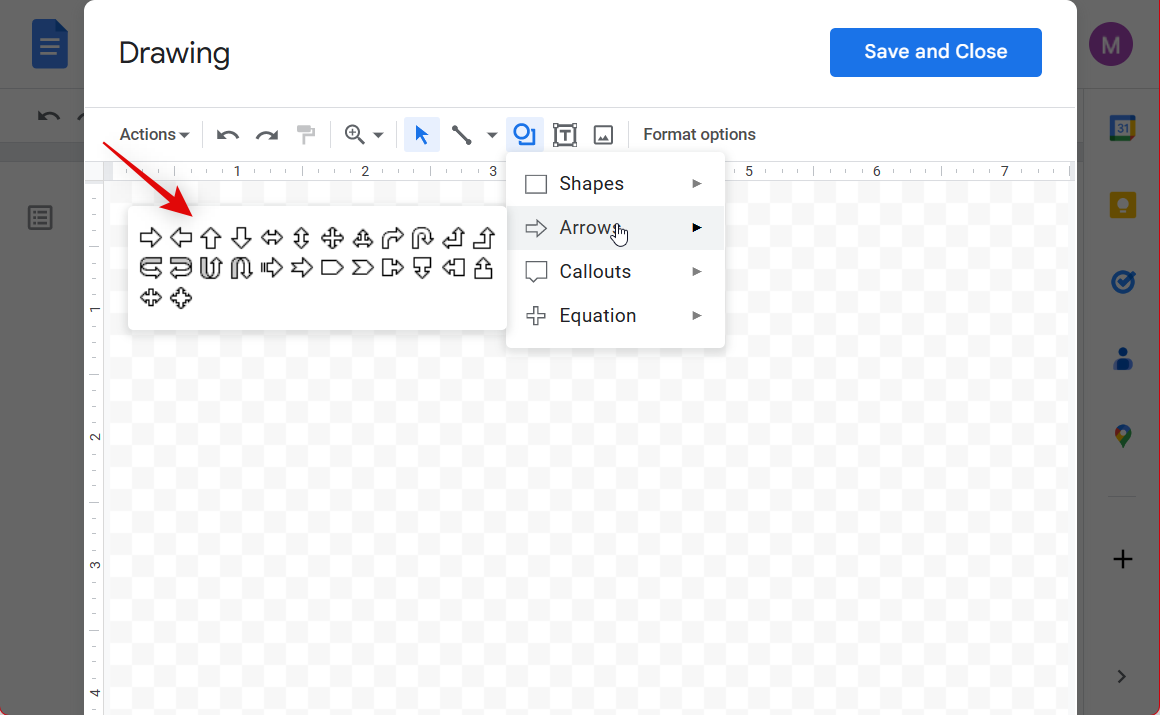
Task: Choose the Line tool
Action: point(462,135)
